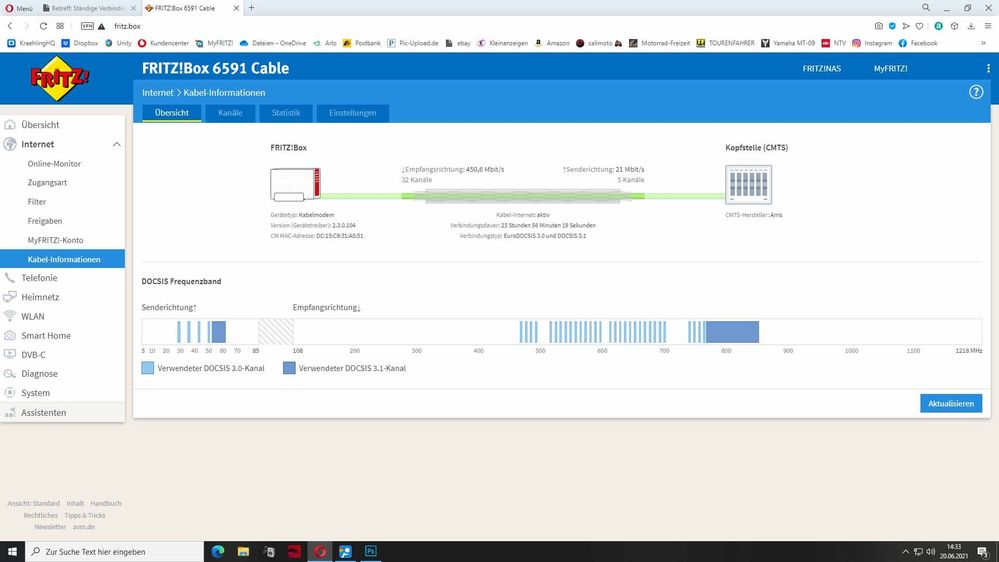The width and height of the screenshot is (999, 562).
Task: Click the Übersicht home icon in sidebar
Action: click(x=10, y=125)
